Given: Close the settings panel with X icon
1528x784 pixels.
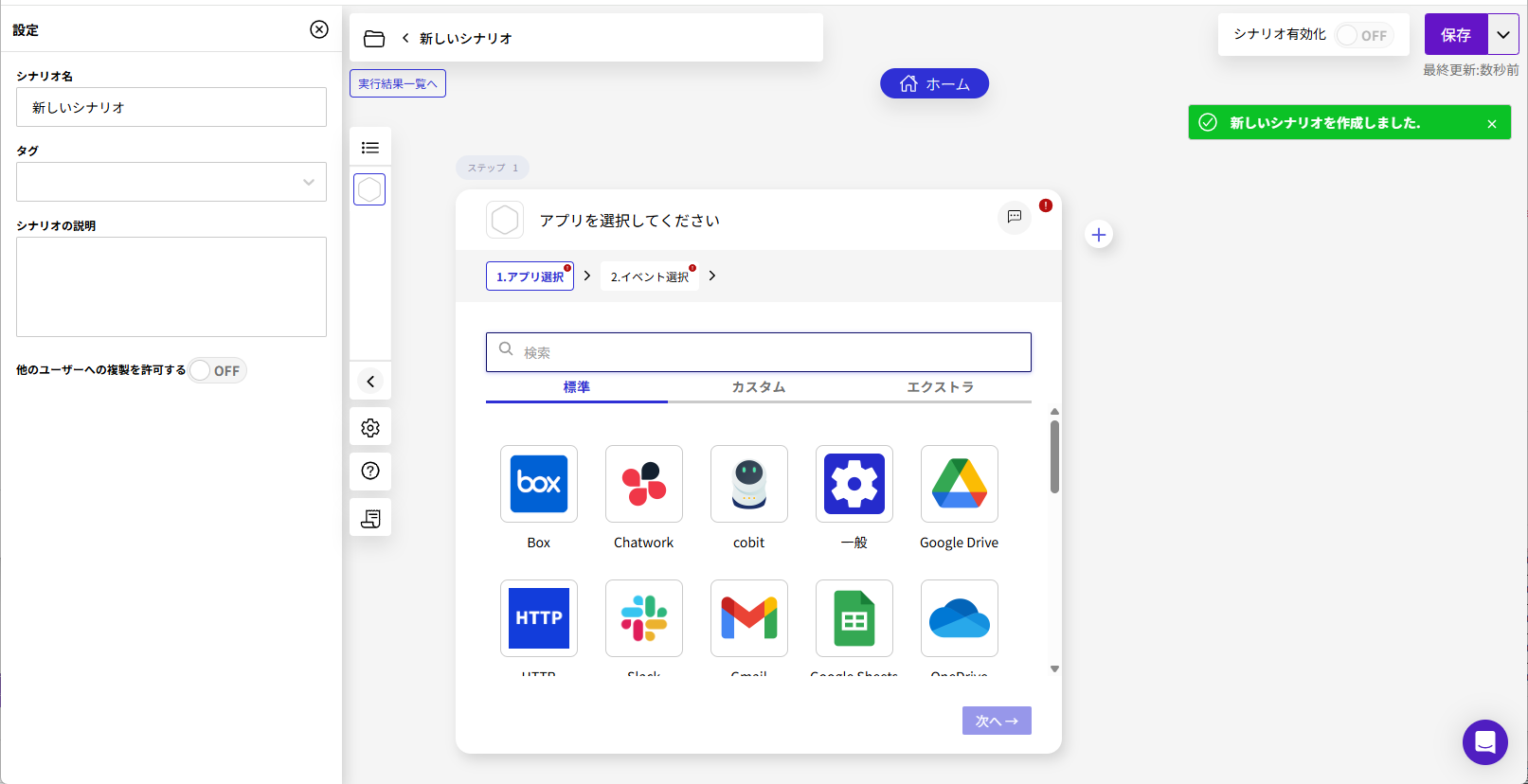Looking at the screenshot, I should pyautogui.click(x=319, y=29).
